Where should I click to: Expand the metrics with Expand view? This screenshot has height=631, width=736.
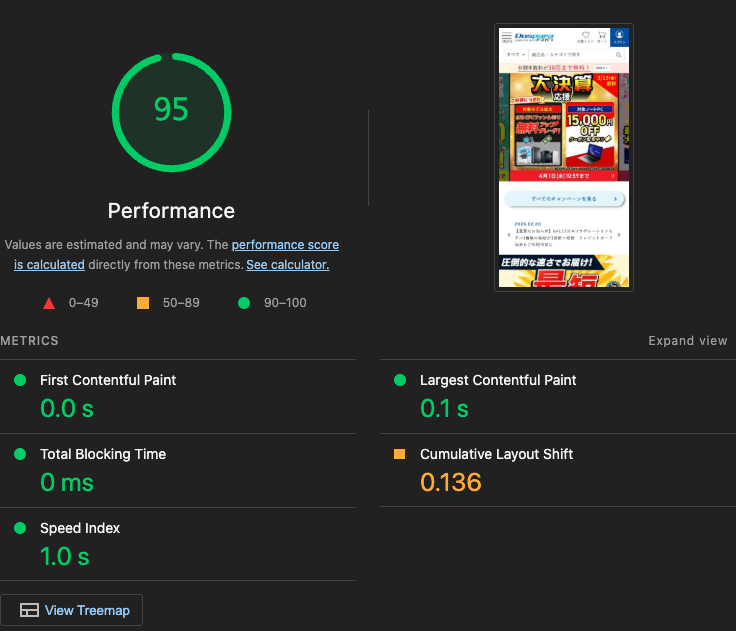click(687, 341)
